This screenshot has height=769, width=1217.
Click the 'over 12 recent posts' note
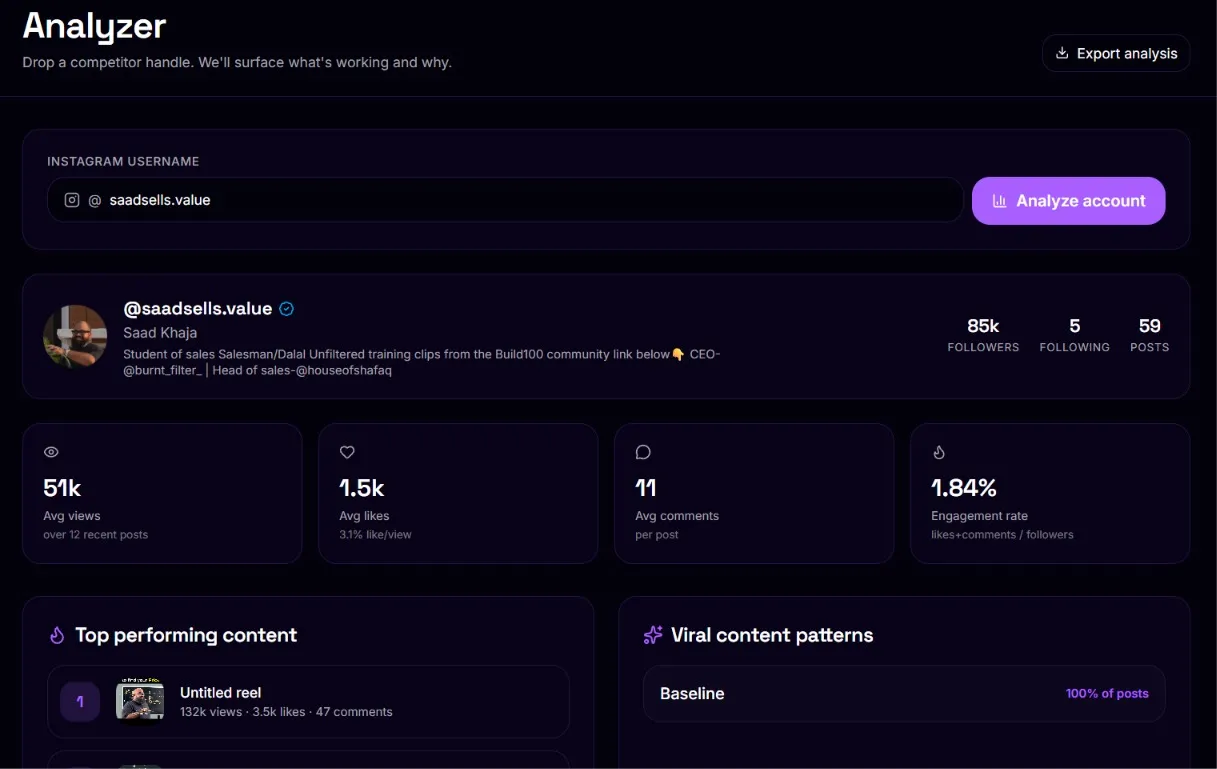[x=95, y=535]
